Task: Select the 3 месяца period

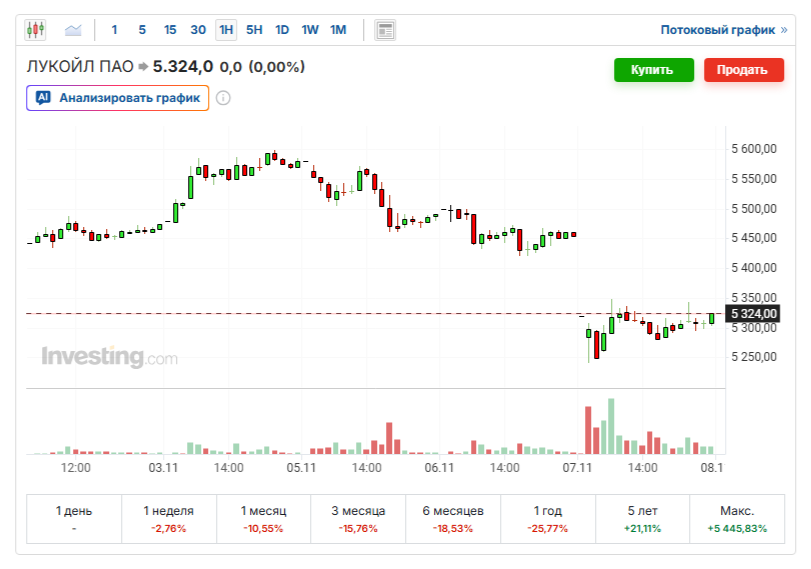Action: point(358,519)
